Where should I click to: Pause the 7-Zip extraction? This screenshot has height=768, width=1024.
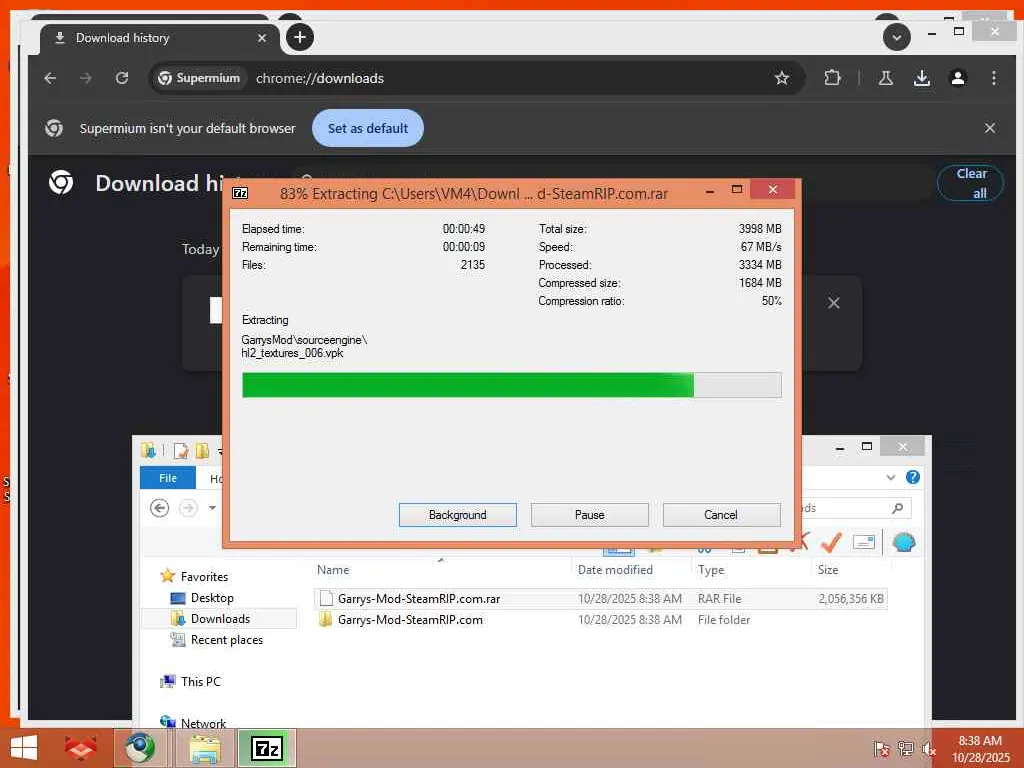[x=589, y=515]
